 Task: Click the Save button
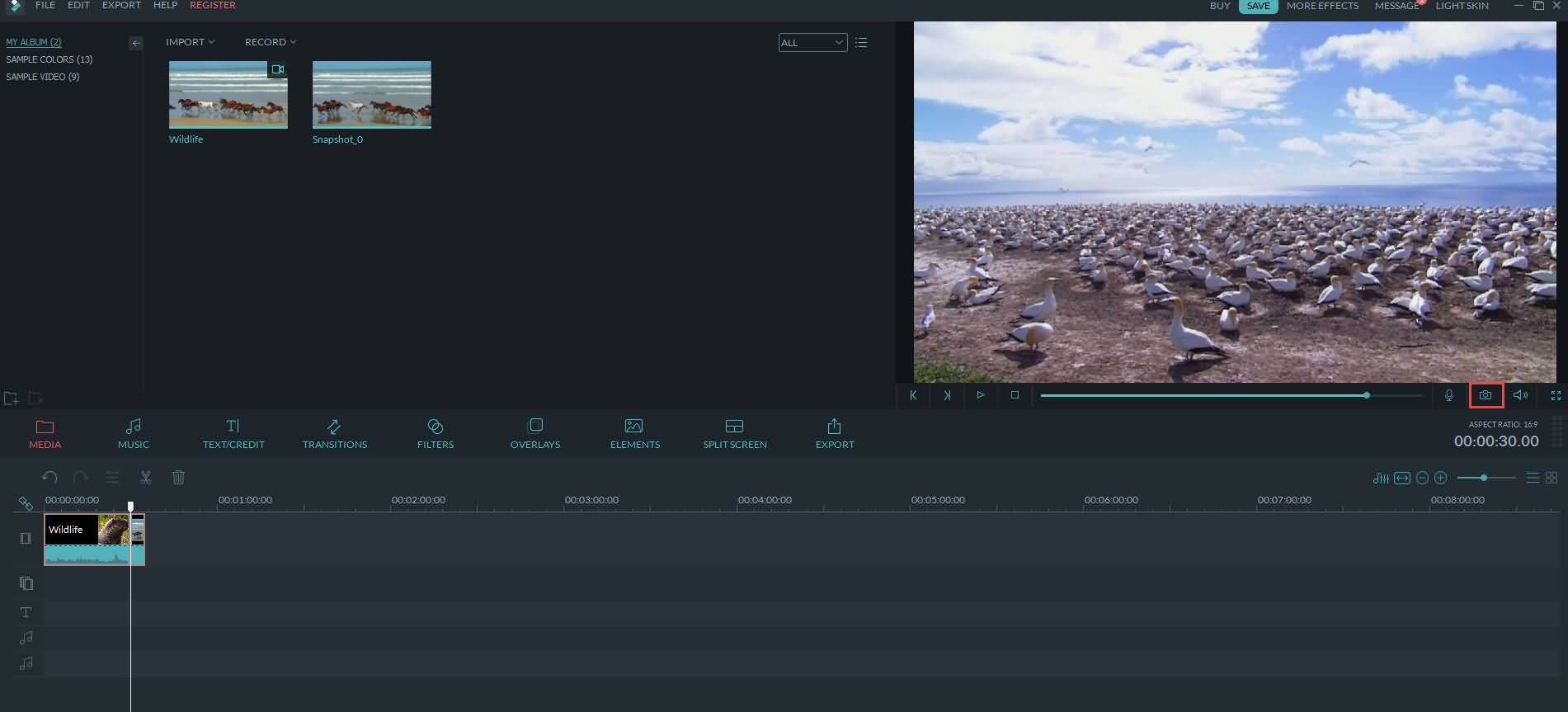tap(1259, 7)
